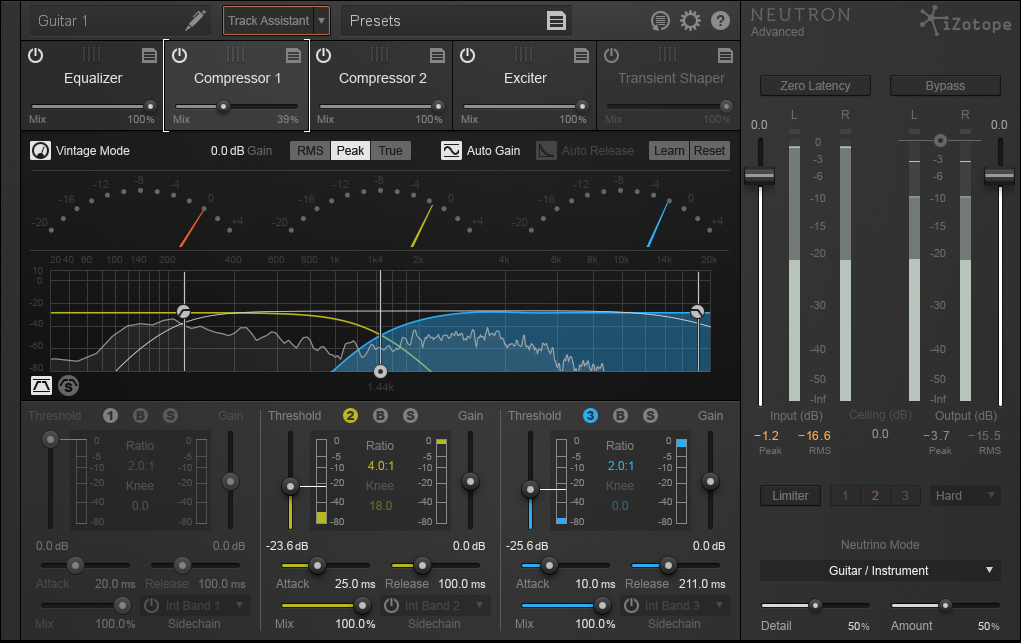Open Compressor 1 module preset list icon
1021x643 pixels.
pos(293,55)
